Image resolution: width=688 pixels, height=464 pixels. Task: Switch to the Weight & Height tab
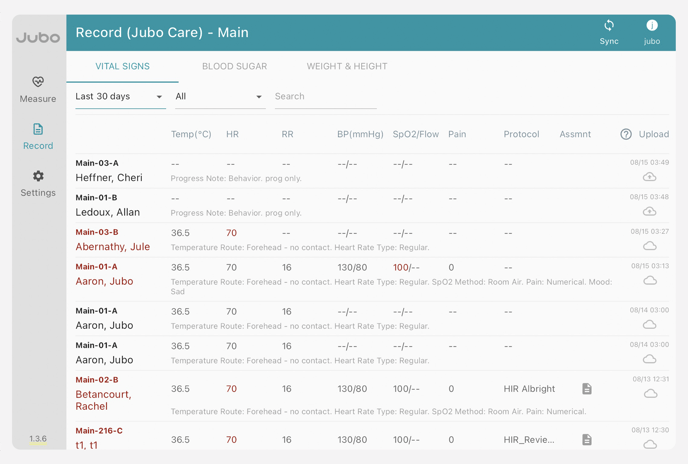[346, 66]
